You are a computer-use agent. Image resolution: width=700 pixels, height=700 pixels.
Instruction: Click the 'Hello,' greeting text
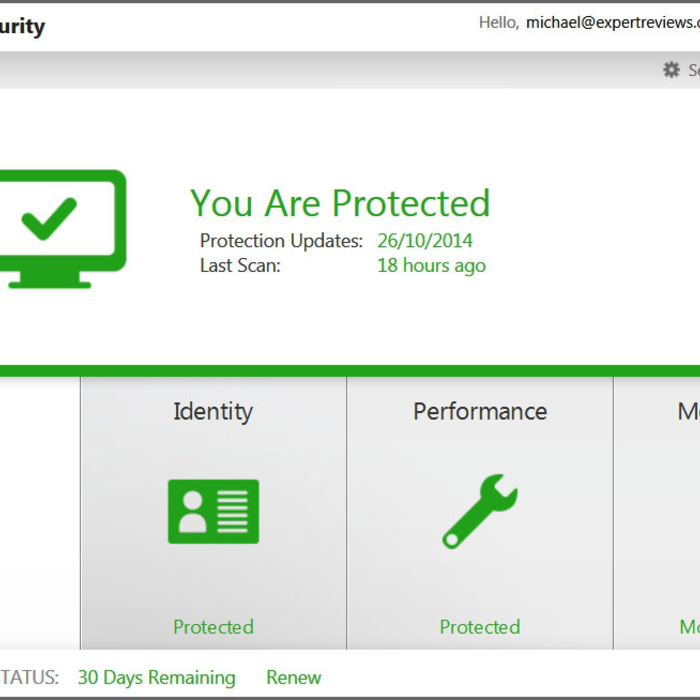[499, 23]
